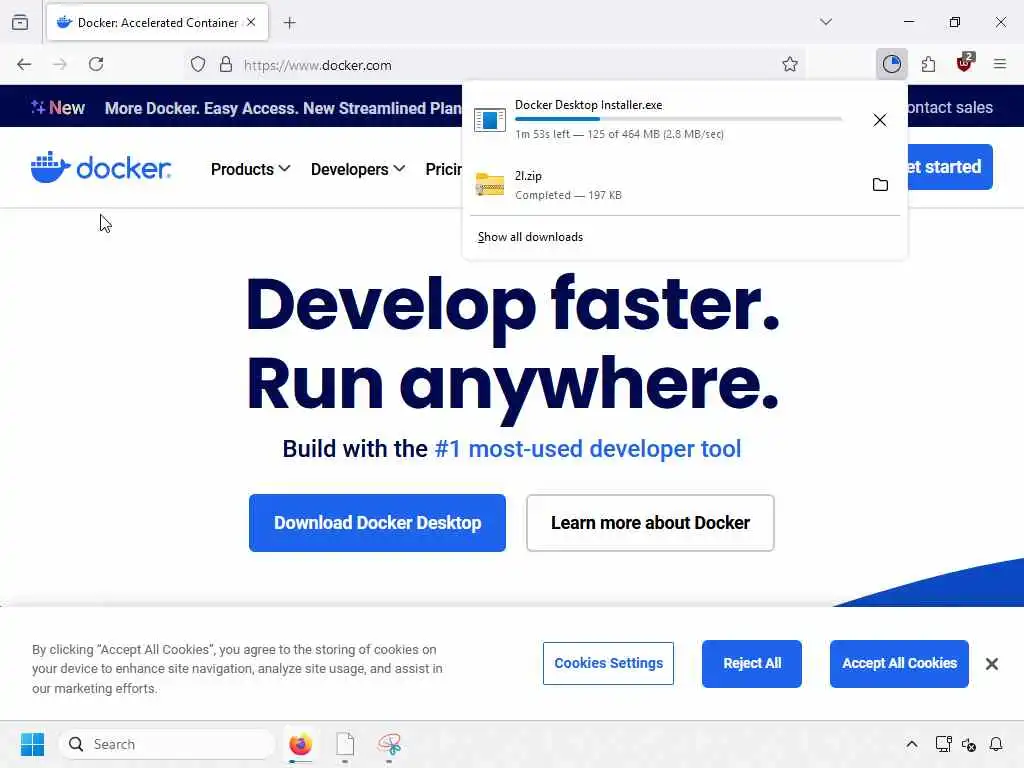Click Show all downloads
The width and height of the screenshot is (1024, 768).
point(530,237)
